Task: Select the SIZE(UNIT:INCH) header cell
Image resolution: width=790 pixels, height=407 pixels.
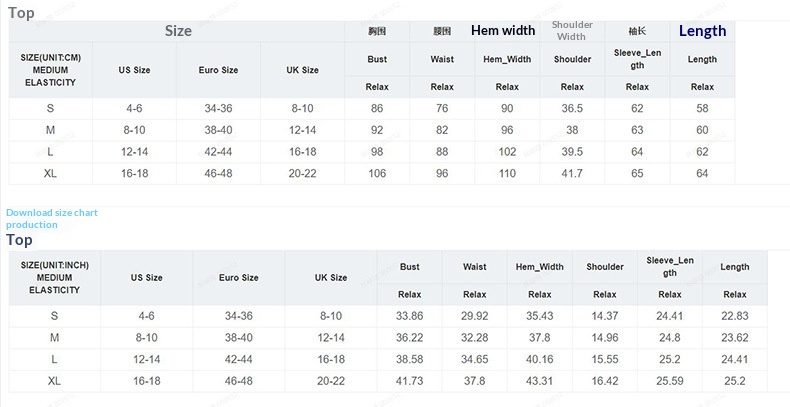Action: click(54, 277)
